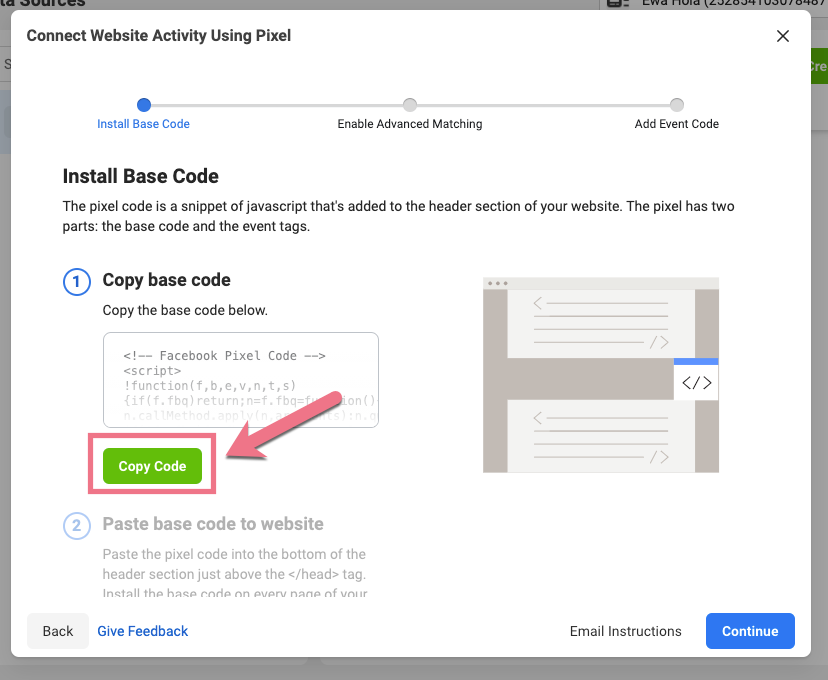Screen dimensions: 828x680
Task: Select the Add Event Code step label
Action: coord(677,124)
